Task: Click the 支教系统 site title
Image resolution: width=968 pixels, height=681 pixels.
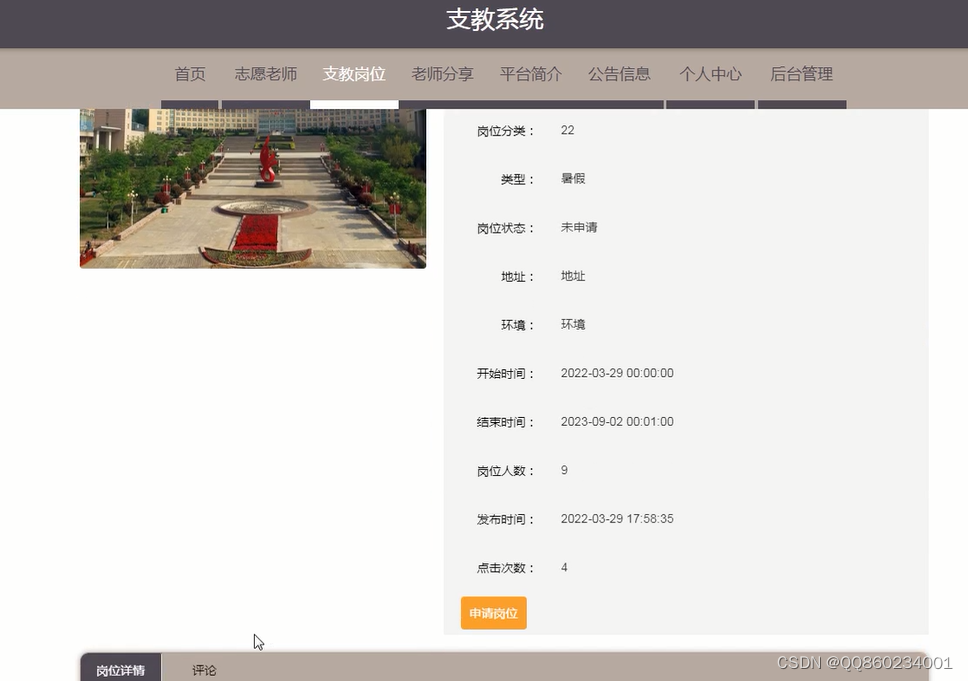Action: tap(495, 20)
